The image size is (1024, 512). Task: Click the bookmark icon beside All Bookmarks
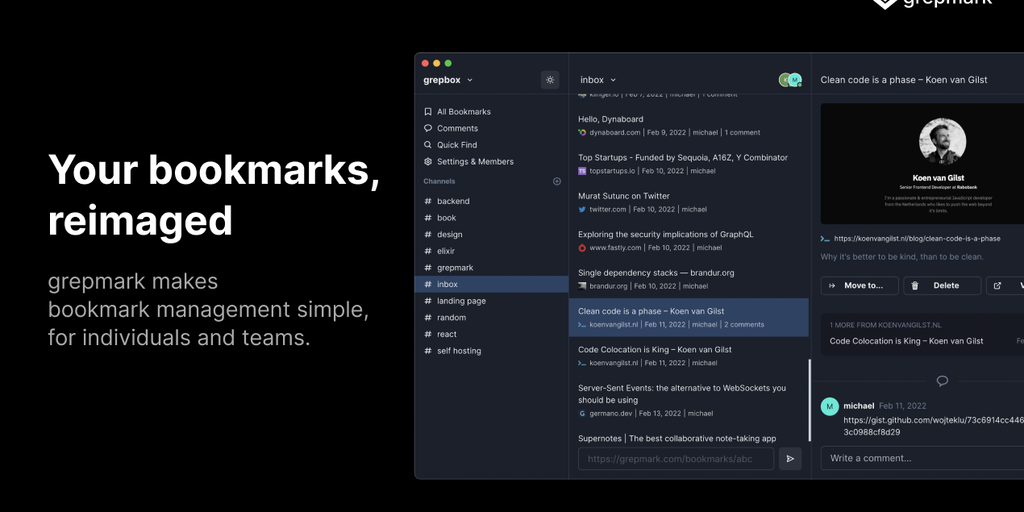428,112
